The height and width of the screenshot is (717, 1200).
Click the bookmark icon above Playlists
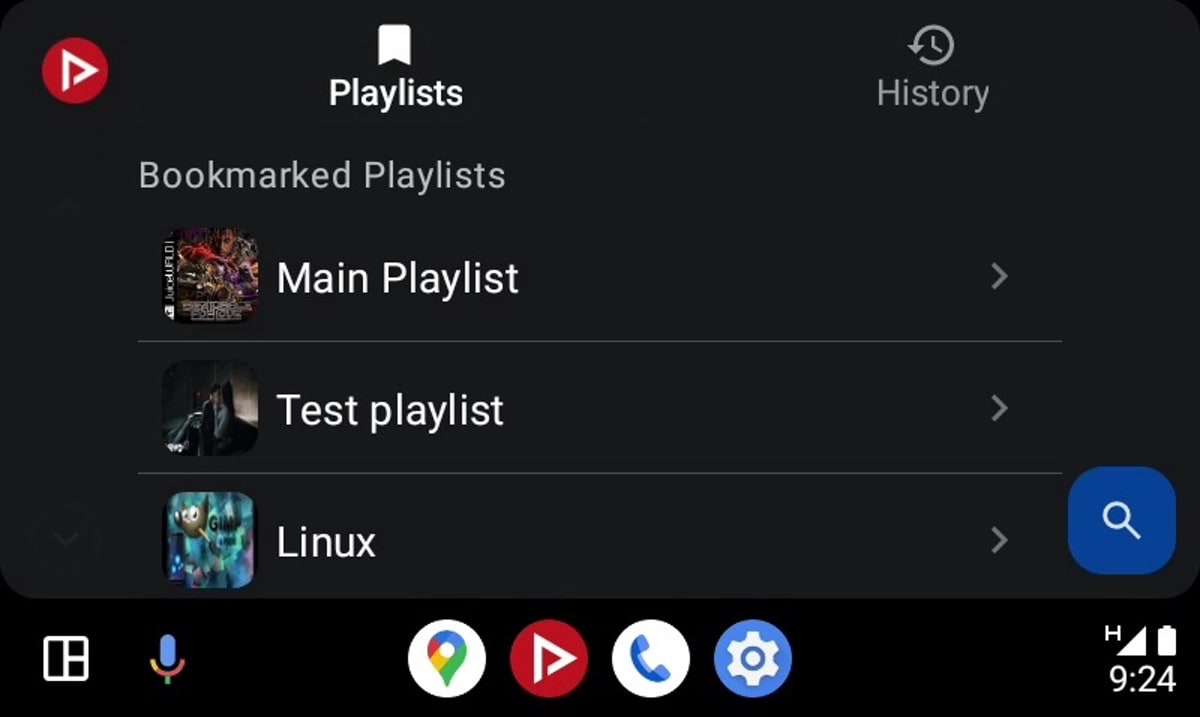[395, 45]
